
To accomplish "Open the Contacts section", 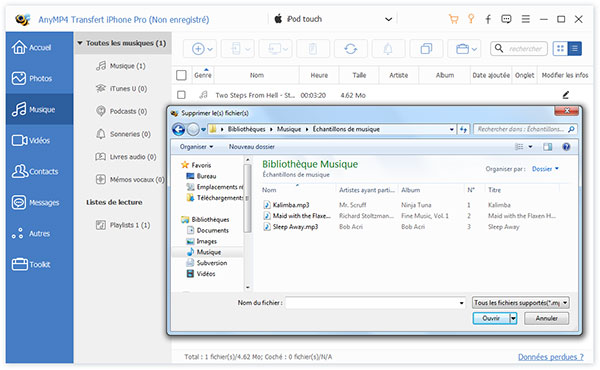I will point(39,171).
